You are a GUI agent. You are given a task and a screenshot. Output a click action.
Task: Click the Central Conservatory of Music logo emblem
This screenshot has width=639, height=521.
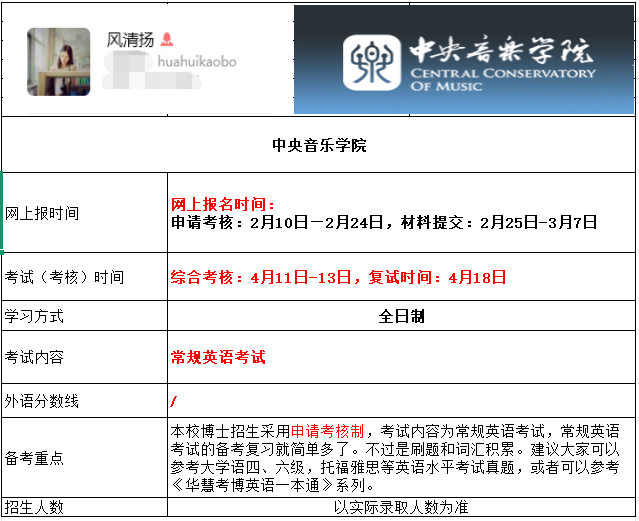(x=372, y=62)
